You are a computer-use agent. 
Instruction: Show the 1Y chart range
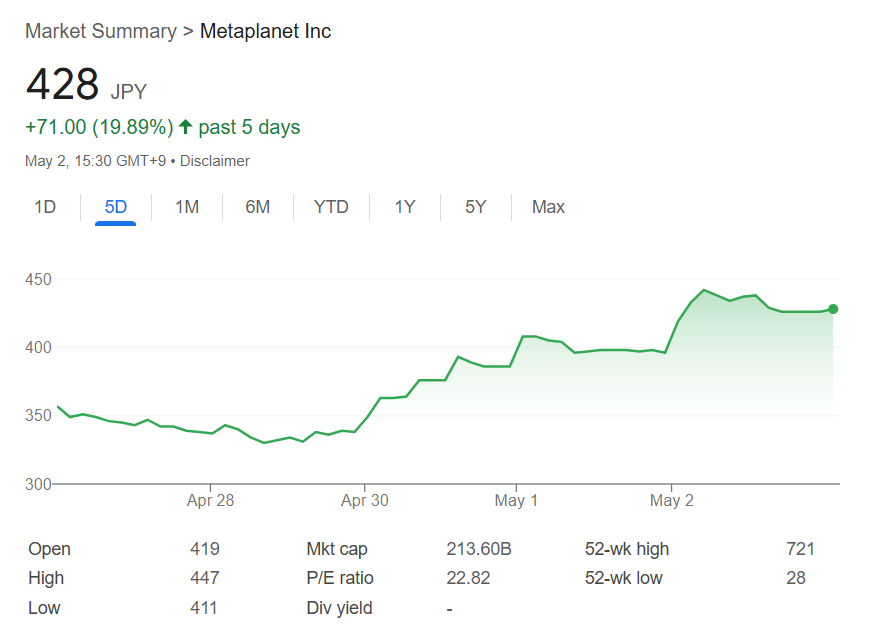(405, 207)
